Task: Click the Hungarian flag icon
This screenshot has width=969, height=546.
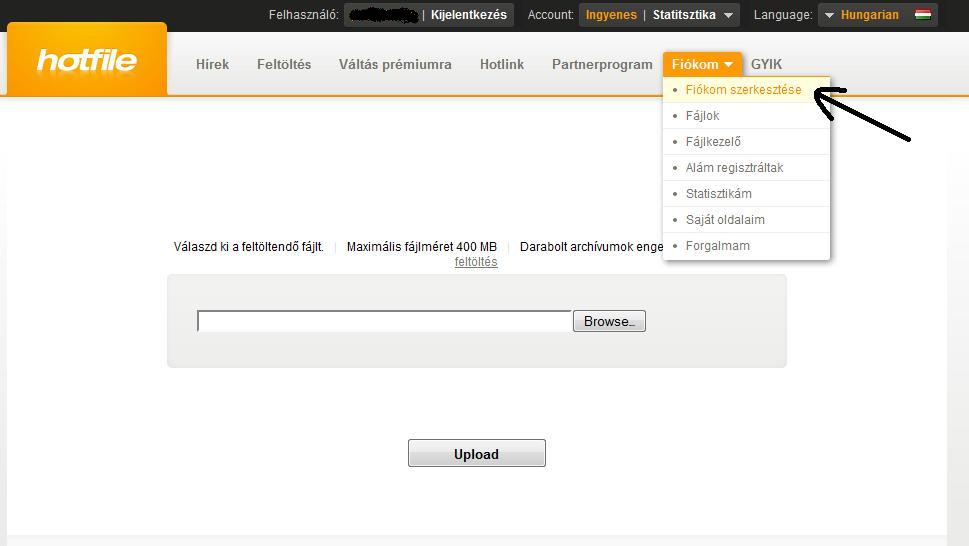Action: click(923, 14)
